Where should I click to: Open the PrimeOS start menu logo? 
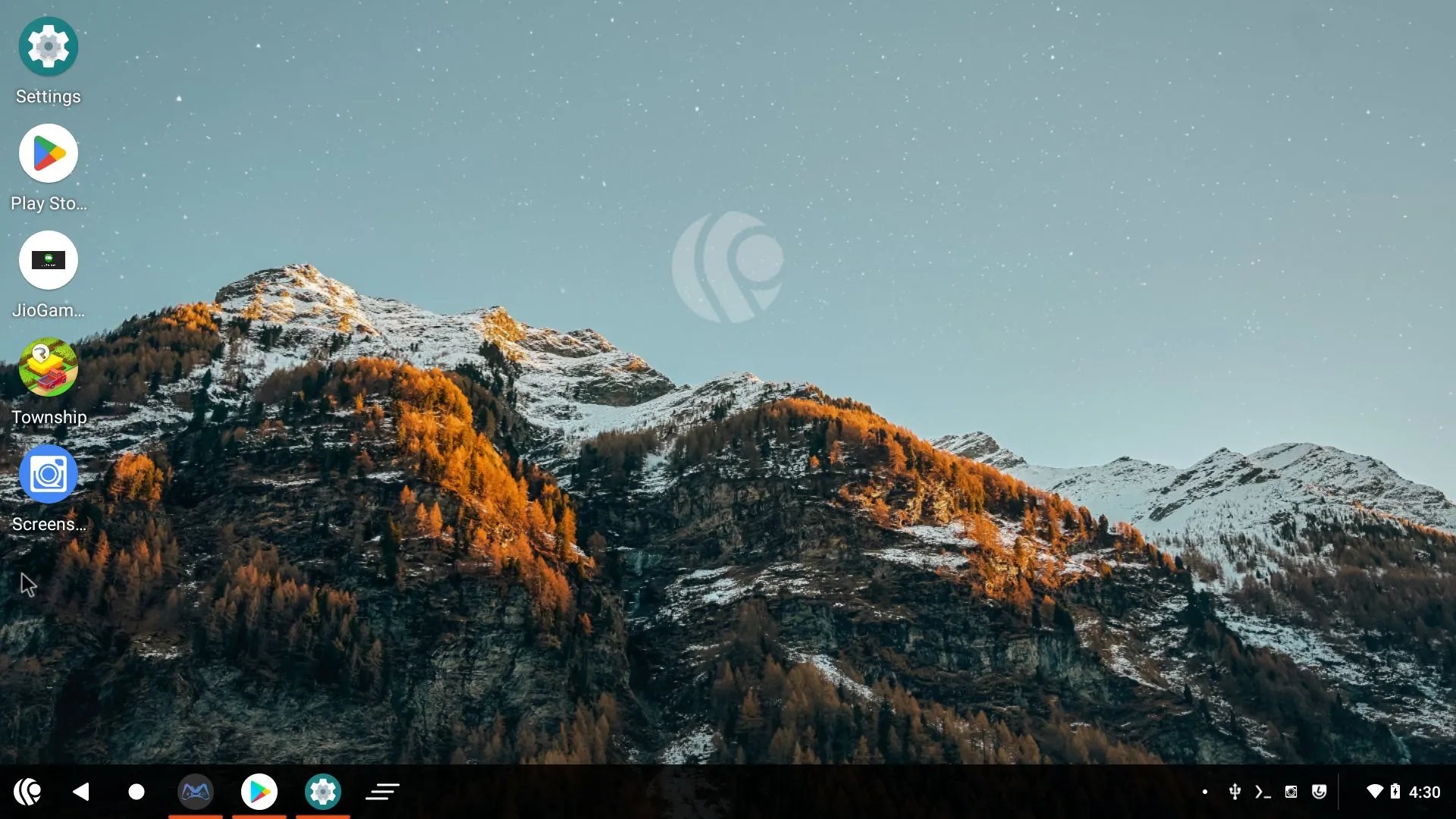[27, 792]
